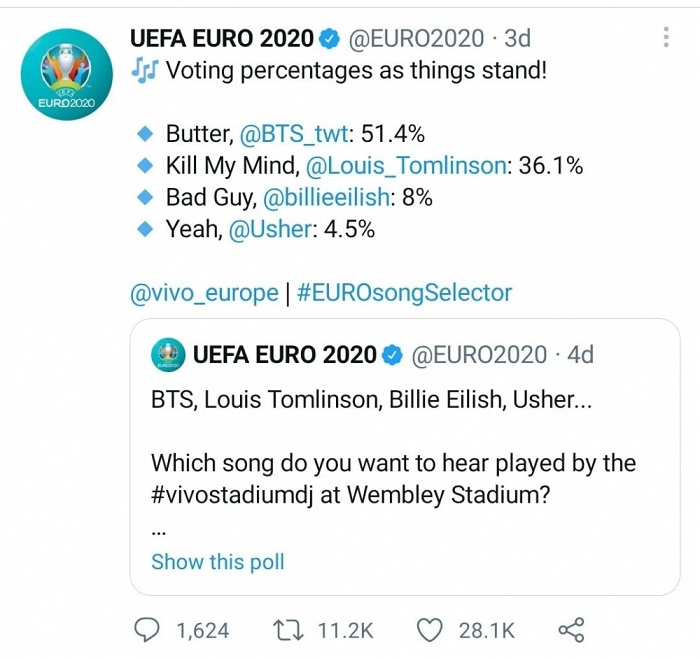Click the small avatar in the quoted tweet
The height and width of the screenshot is (658, 700).
coord(167,354)
